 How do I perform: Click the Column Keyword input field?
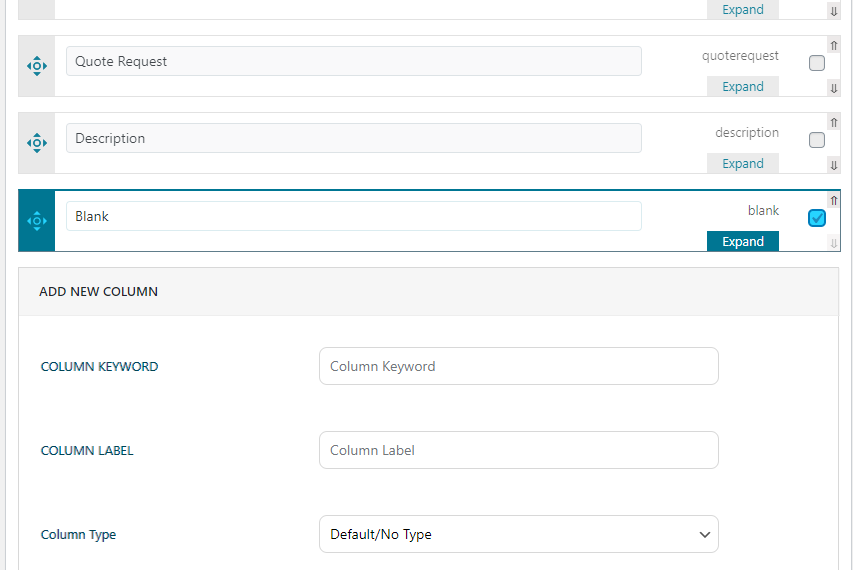518,366
